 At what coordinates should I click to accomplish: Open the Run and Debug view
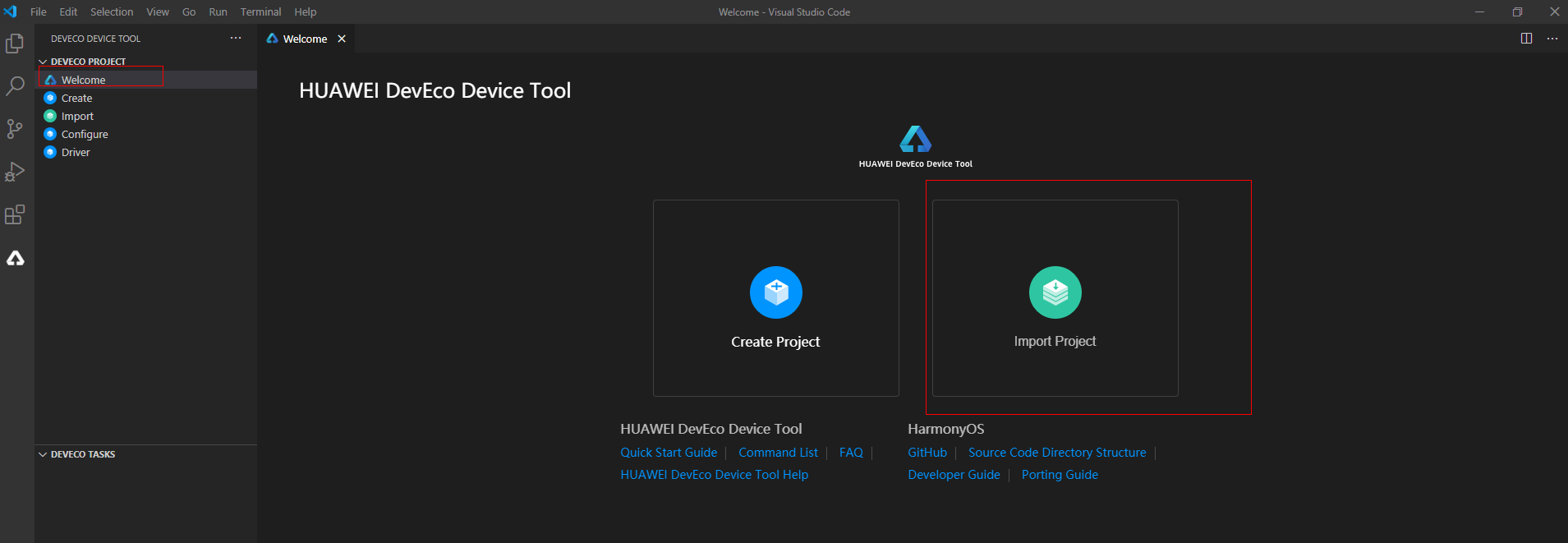(15, 172)
